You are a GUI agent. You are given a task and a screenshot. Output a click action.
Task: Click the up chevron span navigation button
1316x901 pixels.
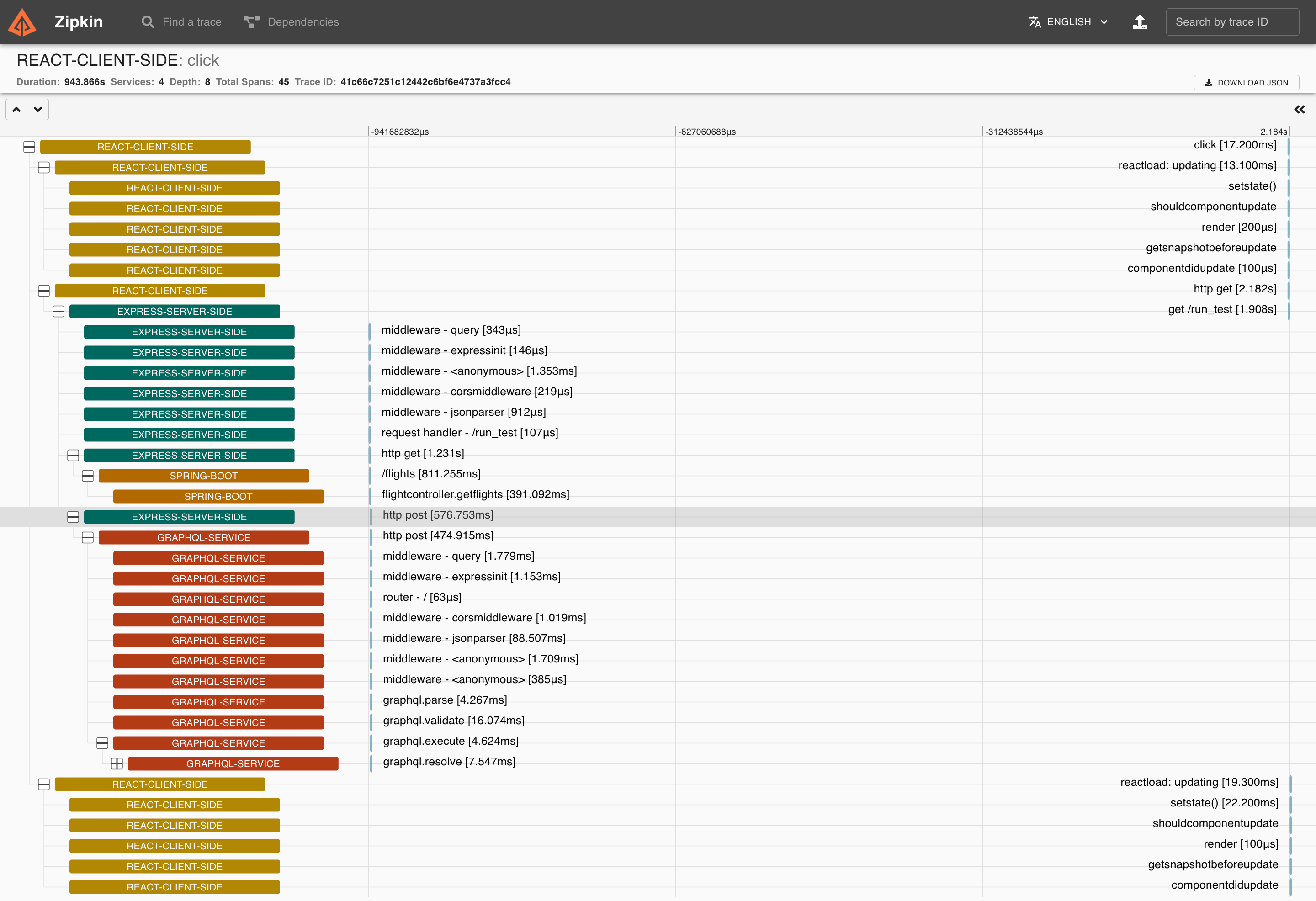16,109
